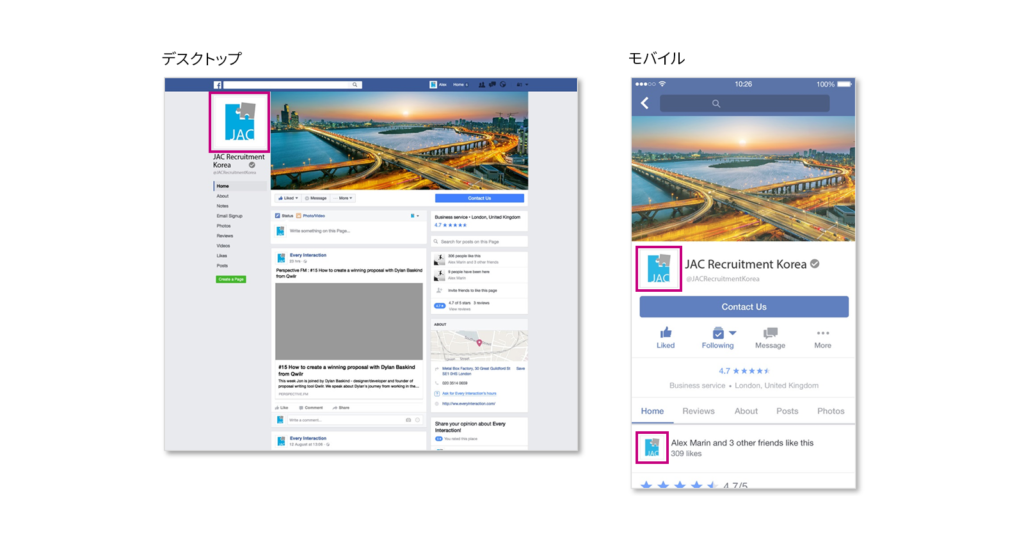Tap the Message speech bubble icon on mobile
1024x542 pixels.
click(x=770, y=333)
